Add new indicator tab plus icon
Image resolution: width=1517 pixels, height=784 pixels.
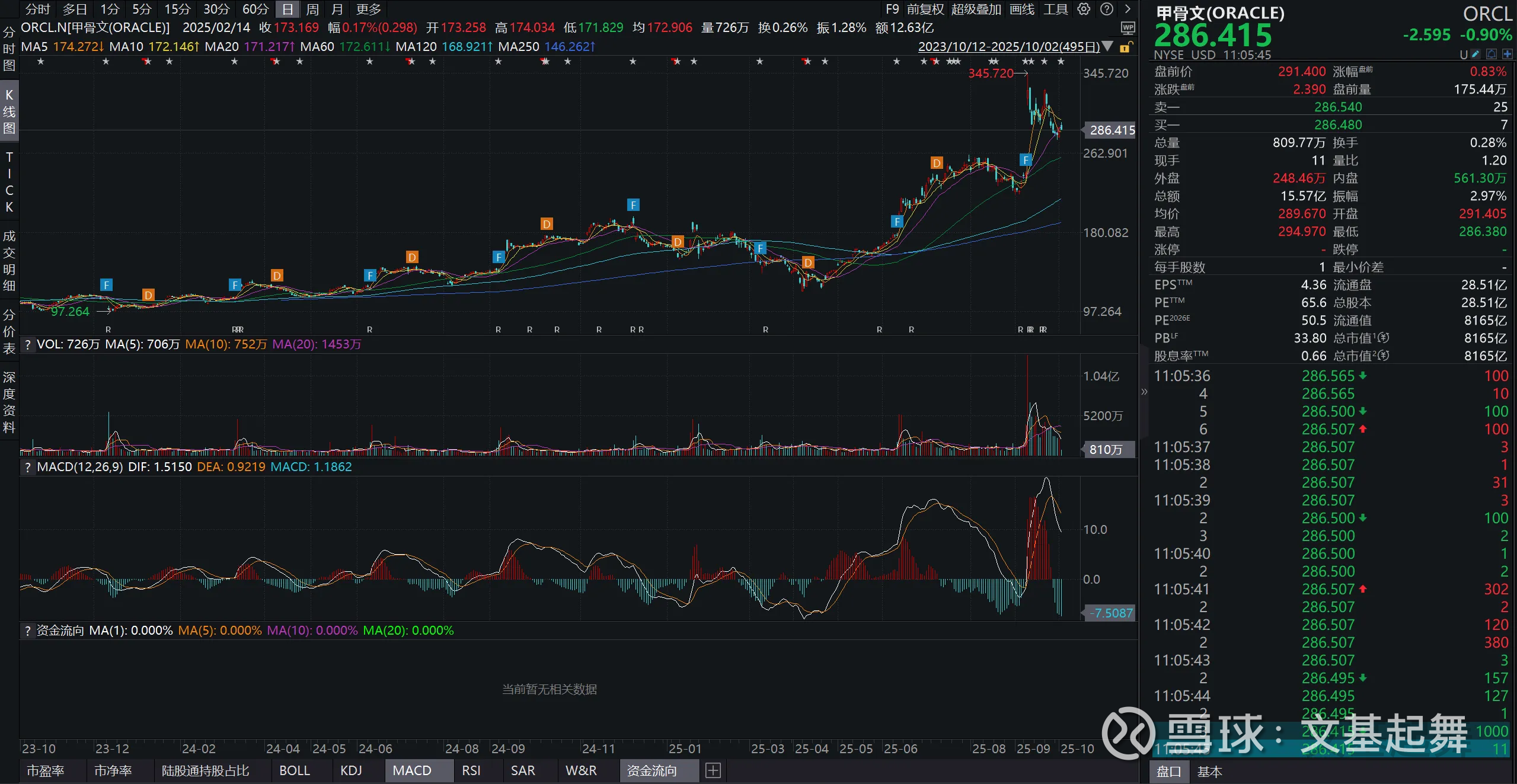(x=713, y=770)
